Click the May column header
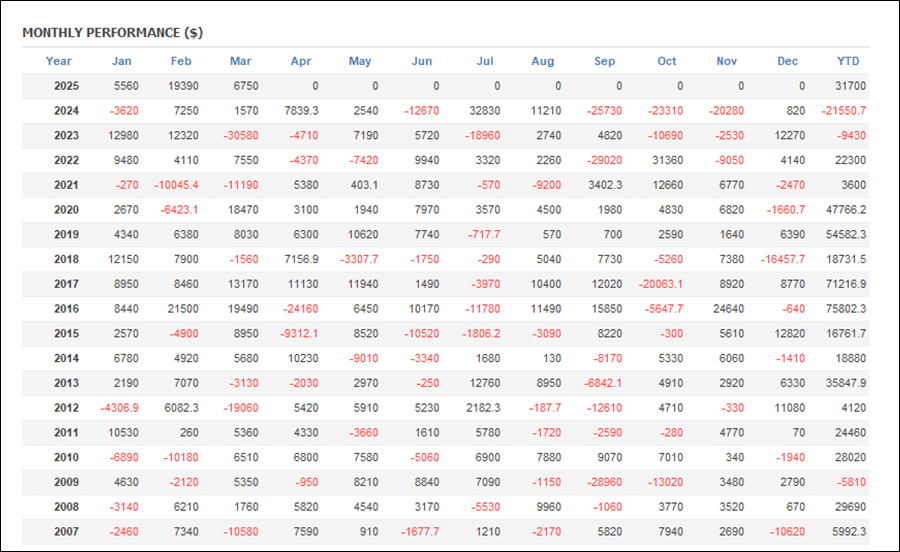Viewport: 900px width, 552px height. point(360,61)
